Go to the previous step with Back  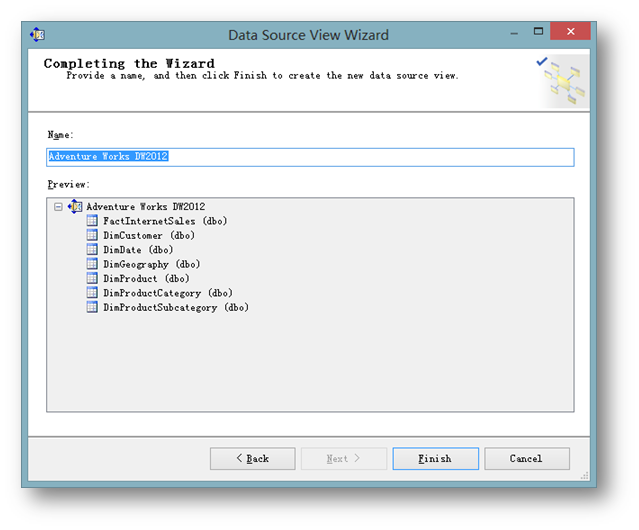252,459
